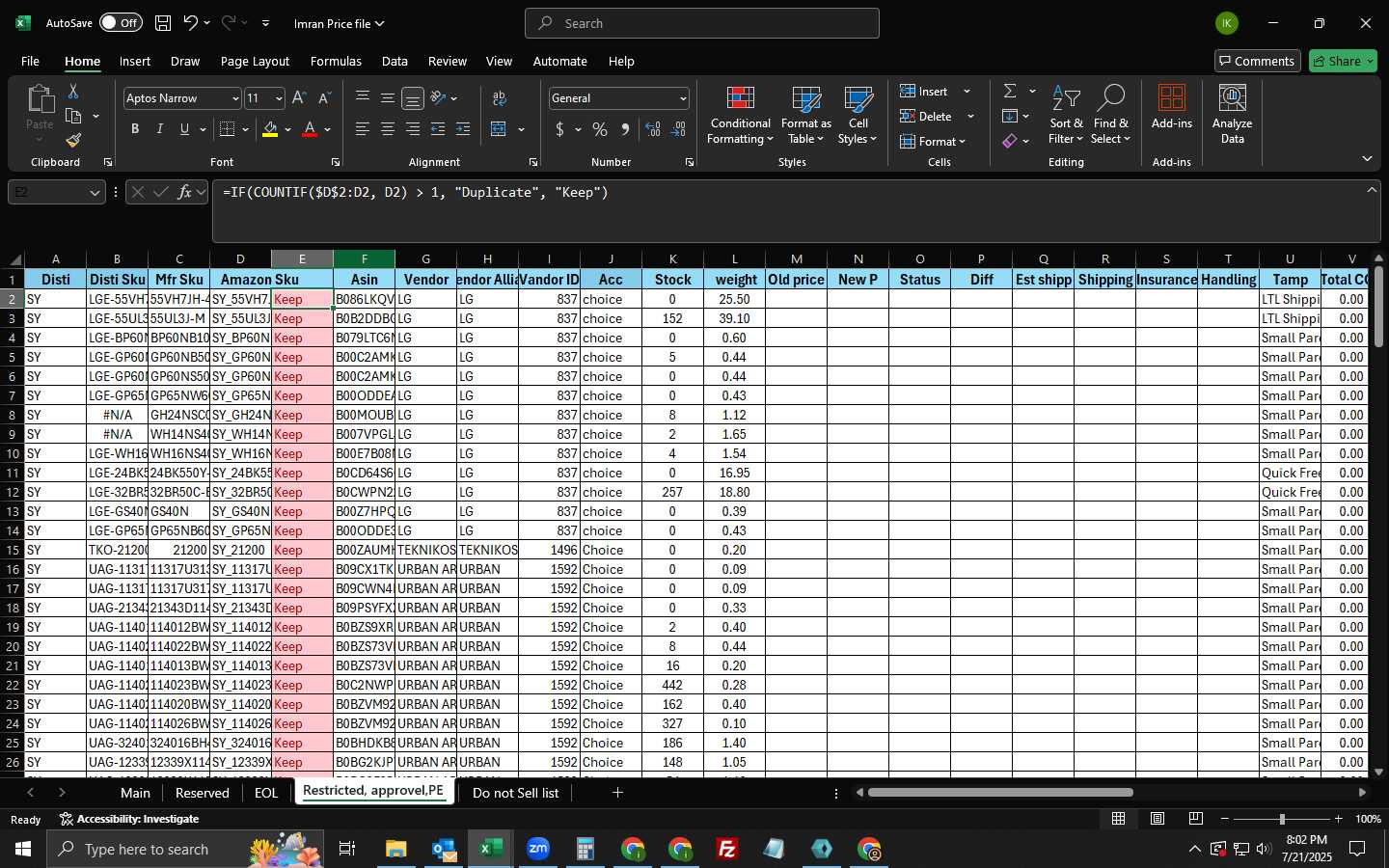The width and height of the screenshot is (1389, 868).
Task: Click the Comments button
Action: click(1258, 61)
